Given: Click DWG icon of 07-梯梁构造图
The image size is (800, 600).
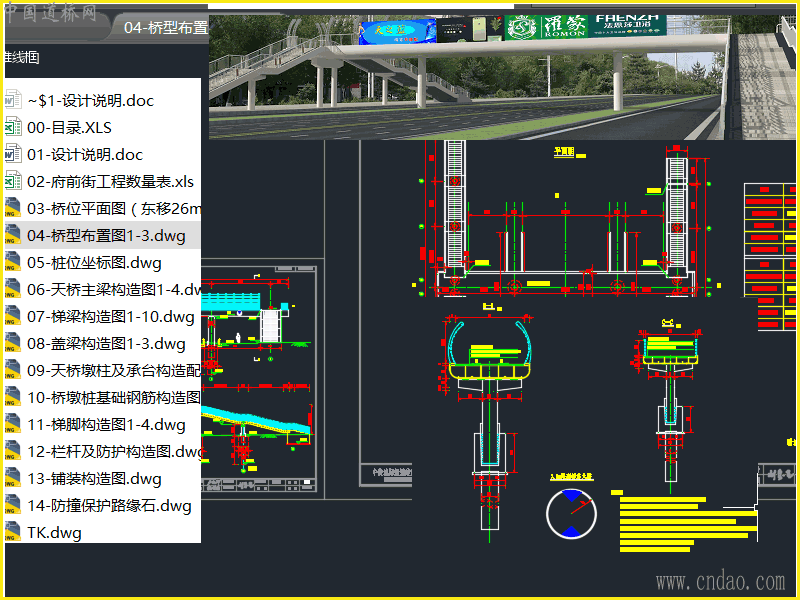Looking at the screenshot, I should point(13,316).
